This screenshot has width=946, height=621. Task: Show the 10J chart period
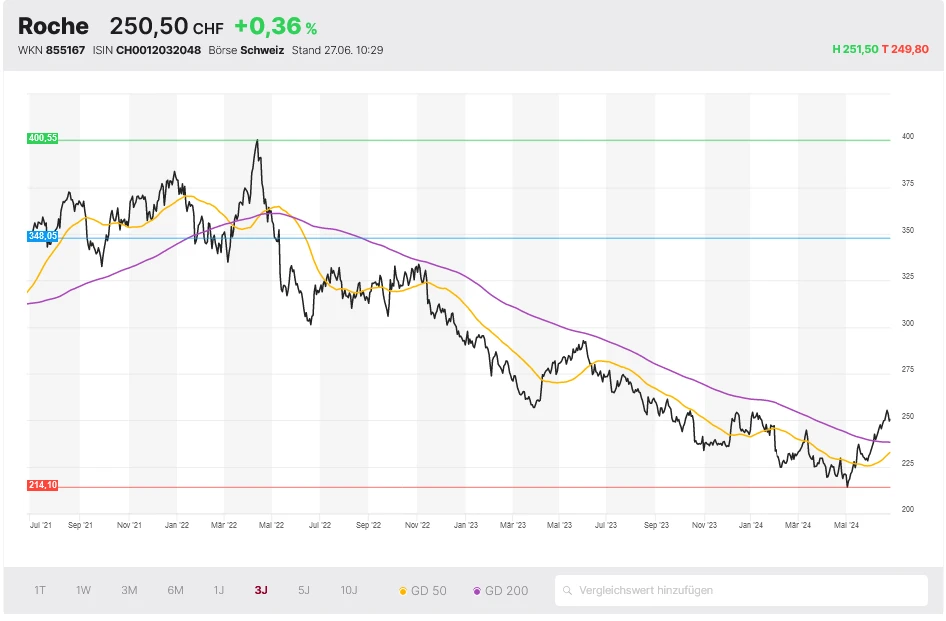[x=349, y=590]
